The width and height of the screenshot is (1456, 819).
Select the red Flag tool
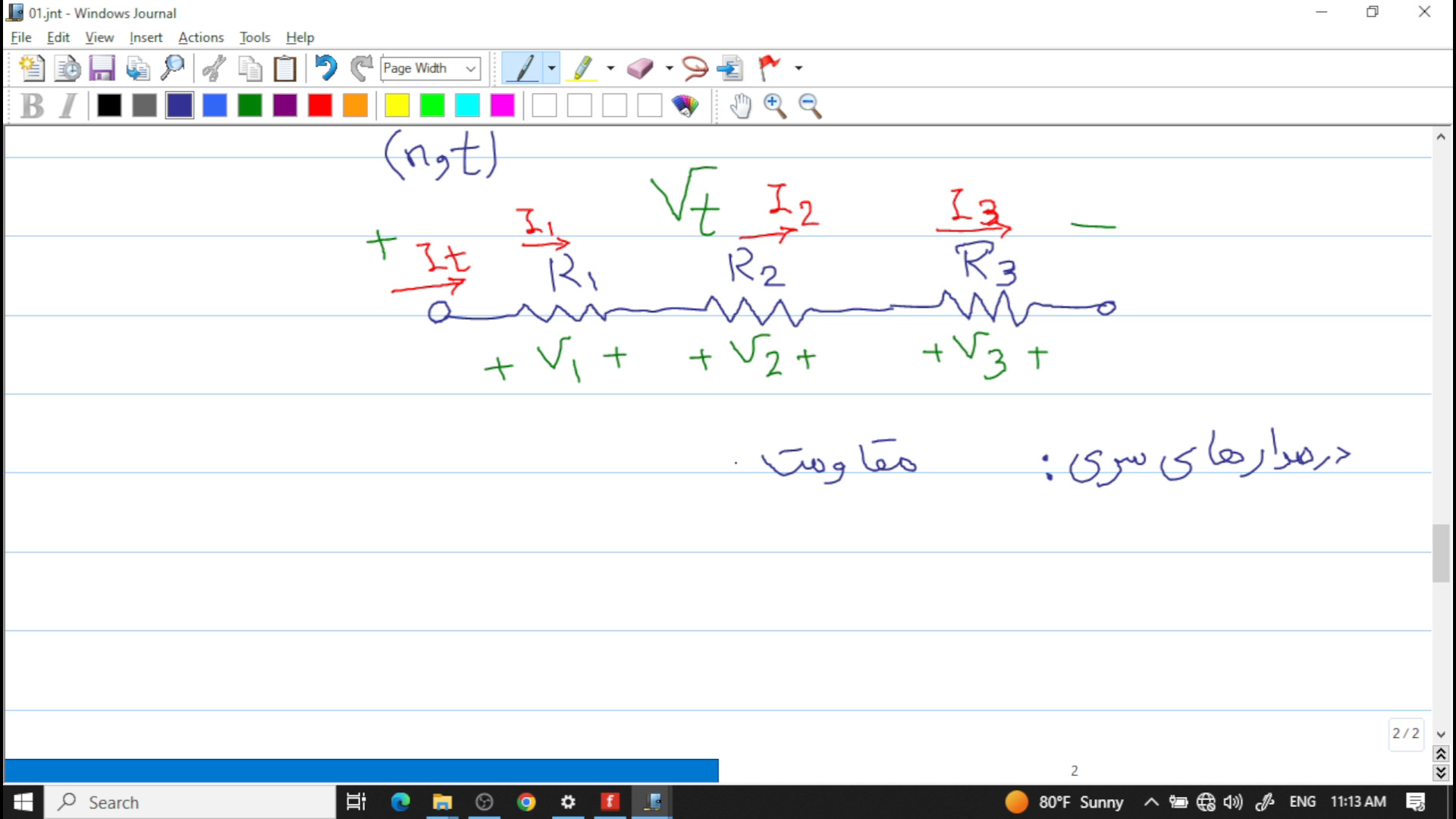[769, 68]
